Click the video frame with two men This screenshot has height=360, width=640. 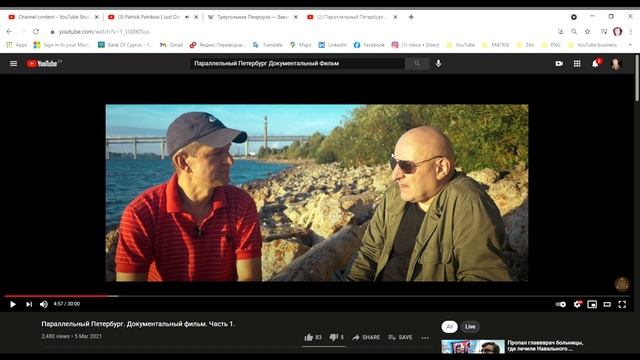317,193
